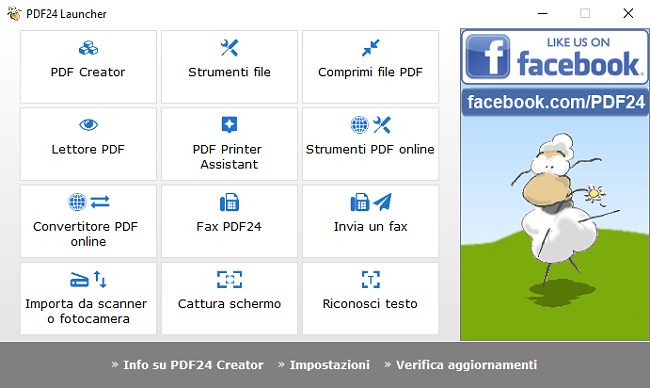This screenshot has width=650, height=388.
Task: Minimize the PDF24 Launcher window
Action: (x=543, y=13)
